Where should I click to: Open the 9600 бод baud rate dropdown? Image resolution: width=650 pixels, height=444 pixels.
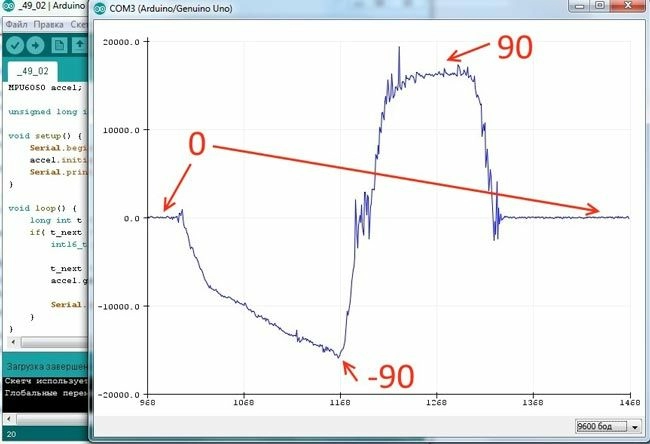[x=606, y=426]
